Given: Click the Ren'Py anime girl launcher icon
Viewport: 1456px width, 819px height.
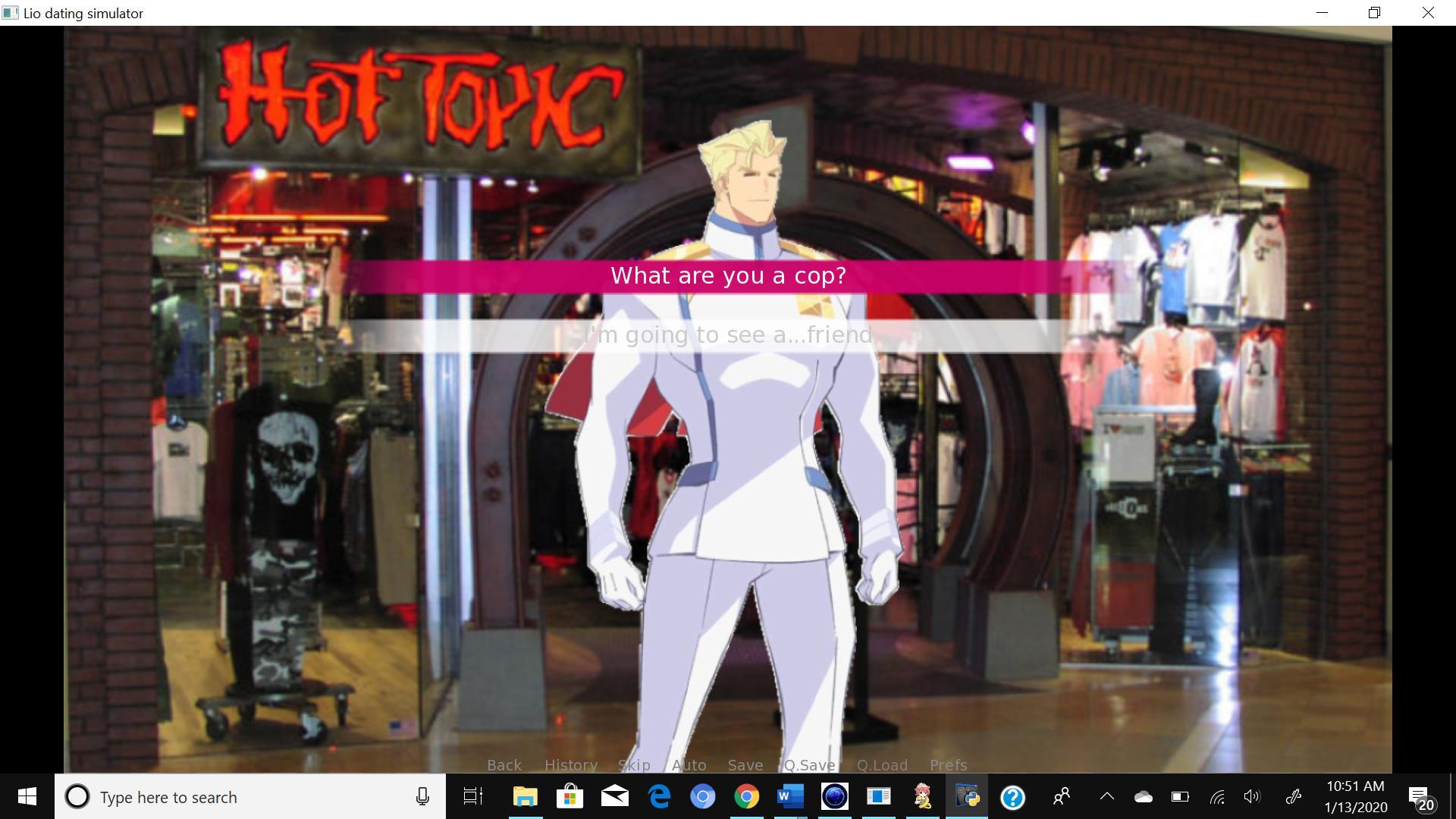Looking at the screenshot, I should click(x=923, y=797).
